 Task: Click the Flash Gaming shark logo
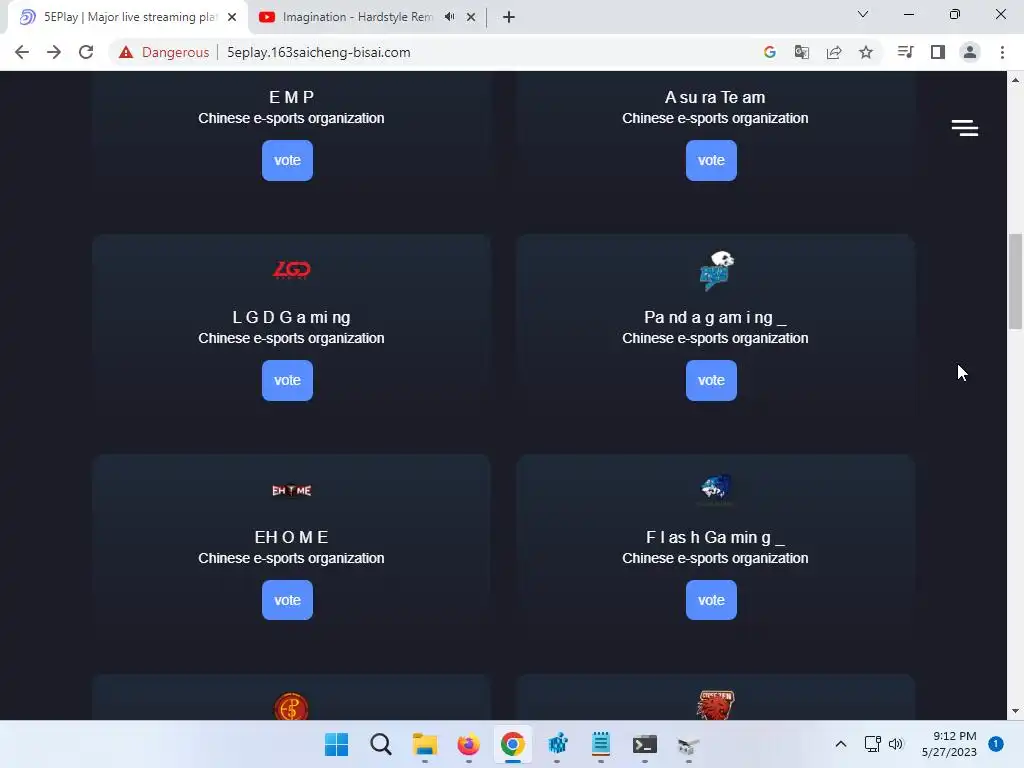point(716,488)
